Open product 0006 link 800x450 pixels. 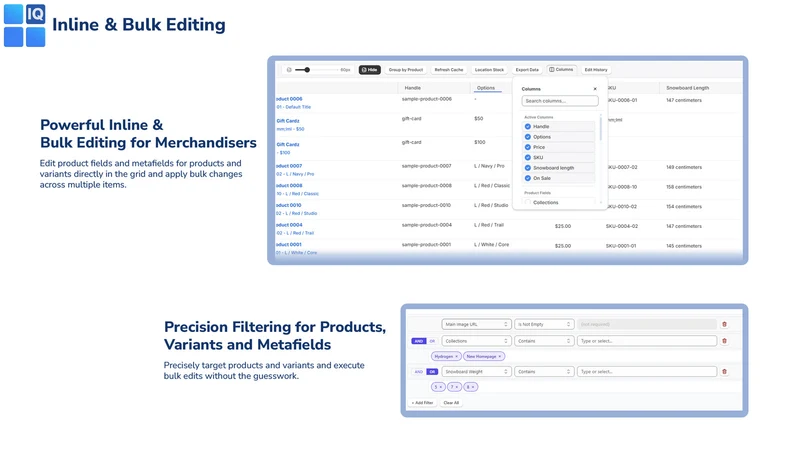point(289,99)
